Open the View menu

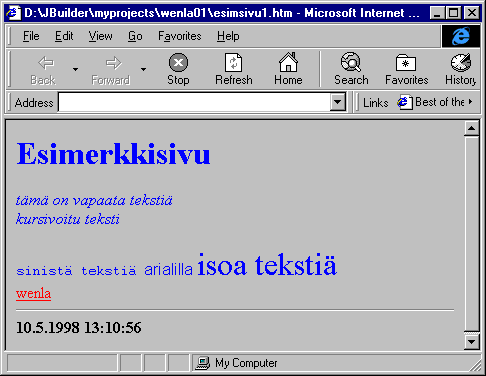point(100,36)
